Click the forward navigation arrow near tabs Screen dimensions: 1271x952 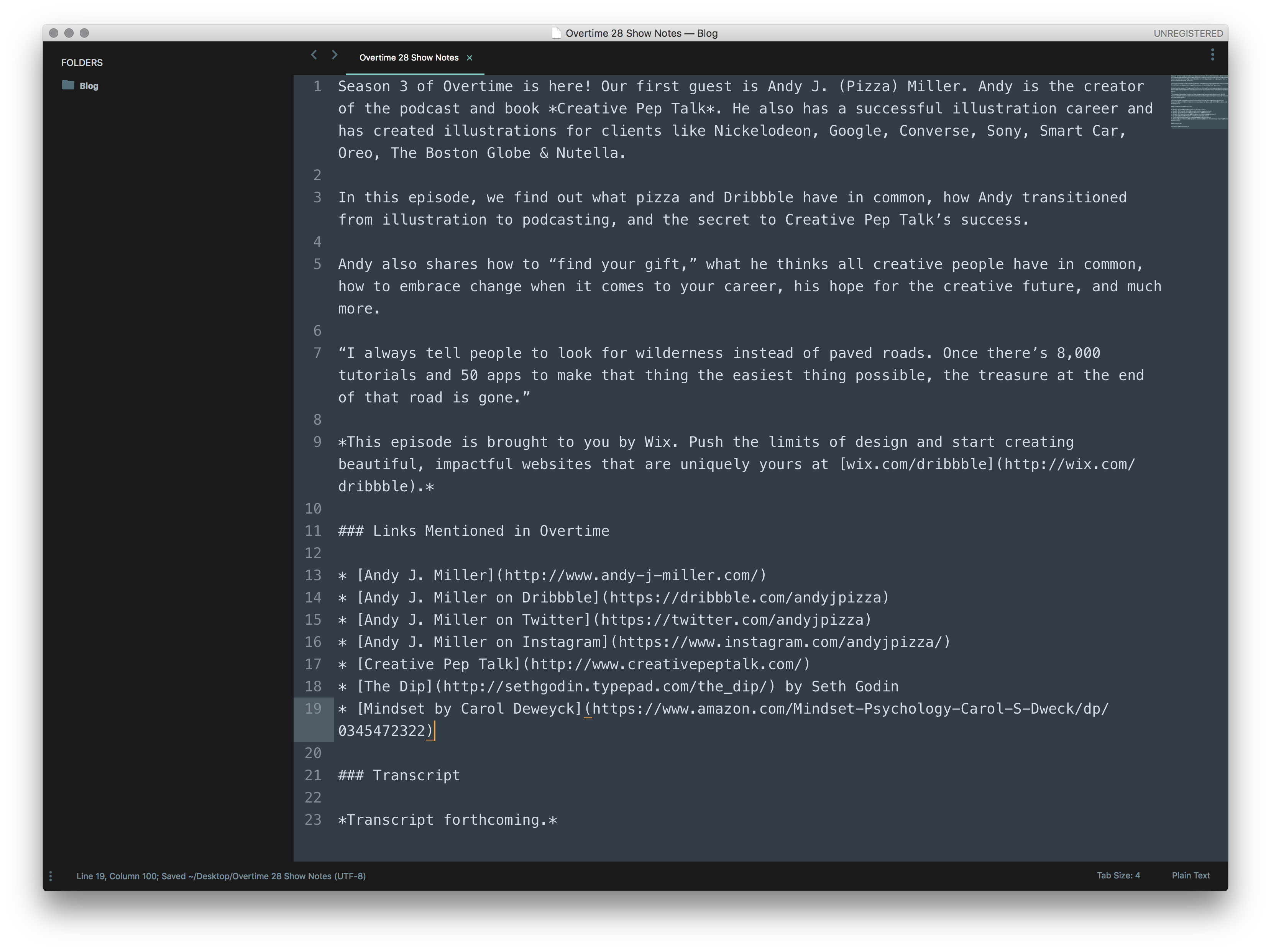tap(334, 54)
